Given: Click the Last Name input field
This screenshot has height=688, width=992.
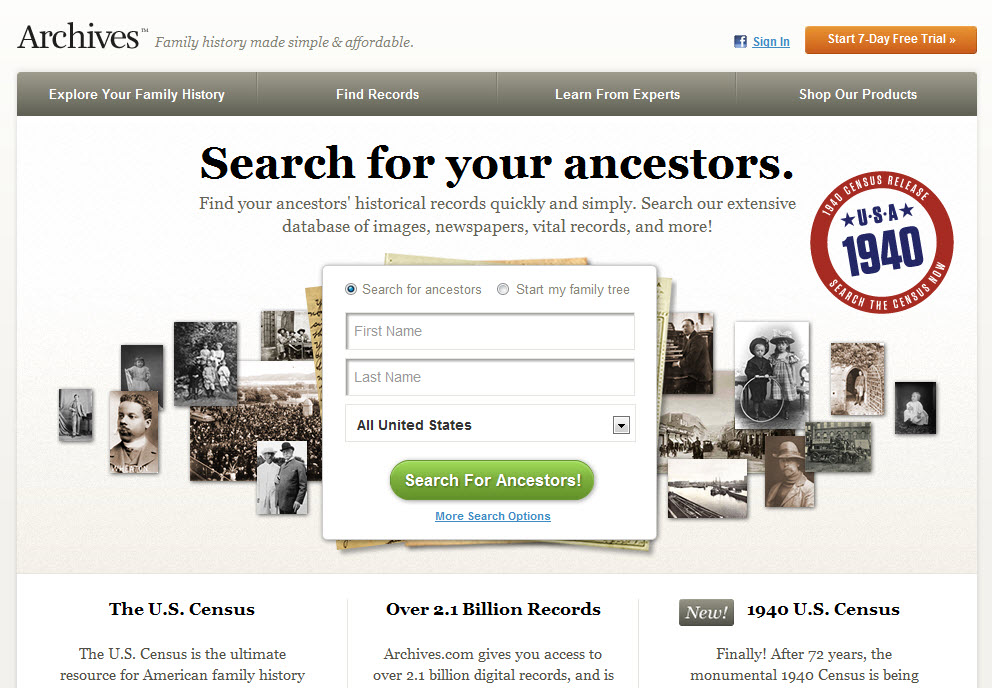Looking at the screenshot, I should point(490,377).
